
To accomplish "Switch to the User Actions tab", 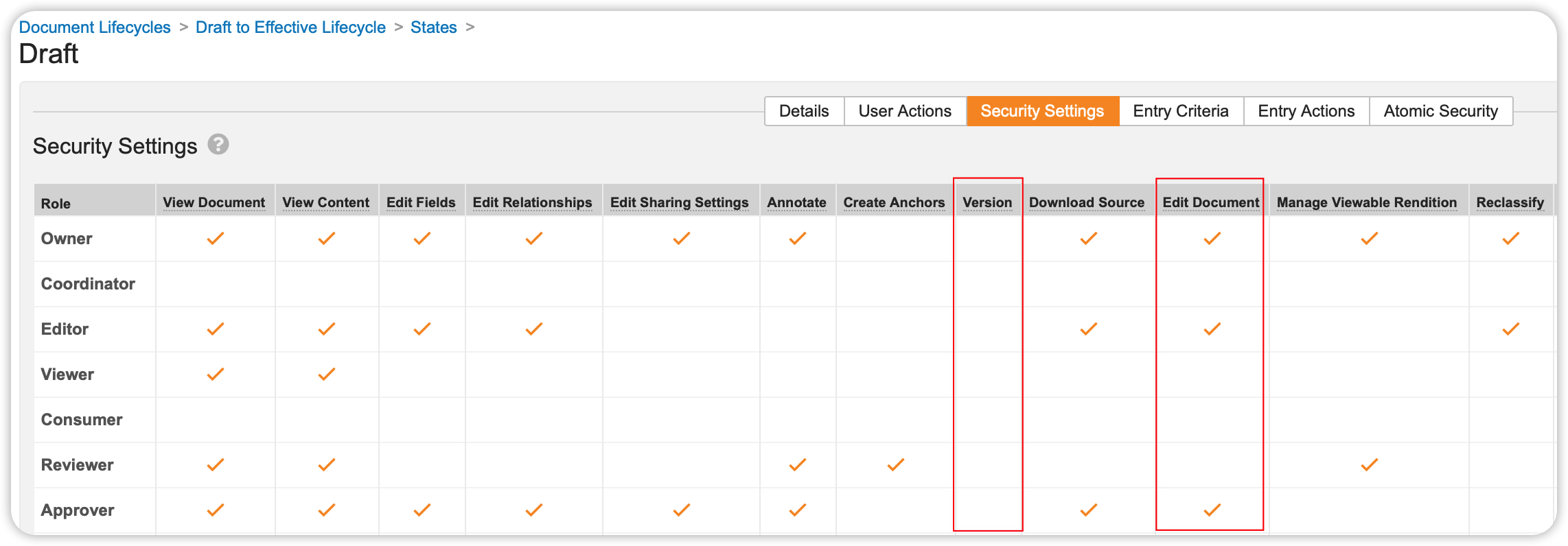I will click(905, 111).
